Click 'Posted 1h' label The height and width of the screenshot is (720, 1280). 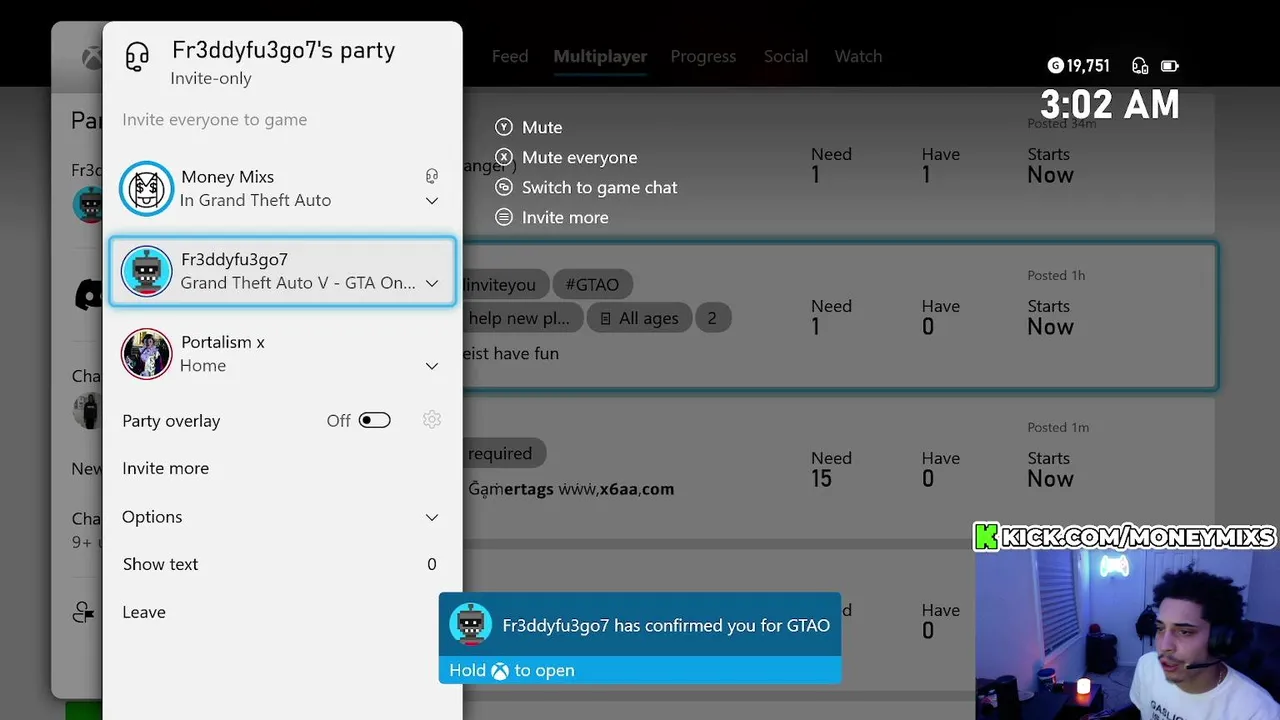(1056, 275)
